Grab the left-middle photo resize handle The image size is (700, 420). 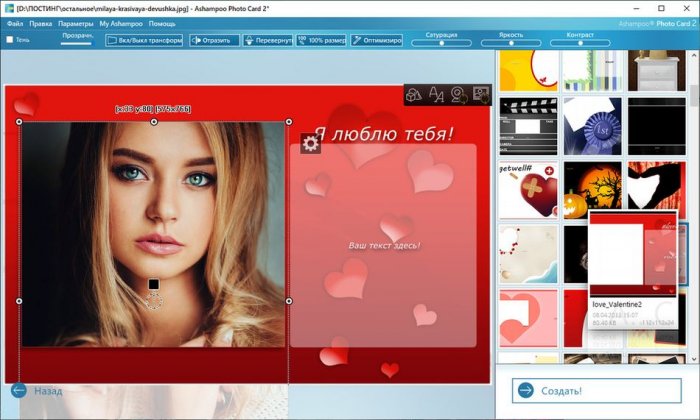point(19,301)
